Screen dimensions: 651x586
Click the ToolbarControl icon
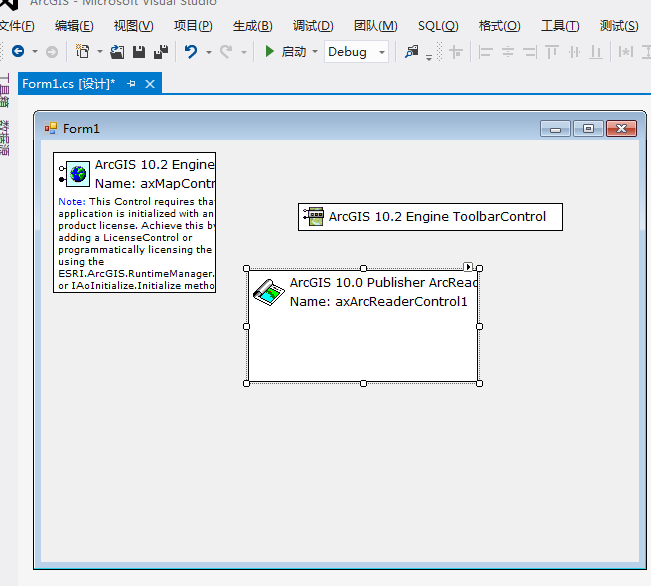(x=314, y=216)
